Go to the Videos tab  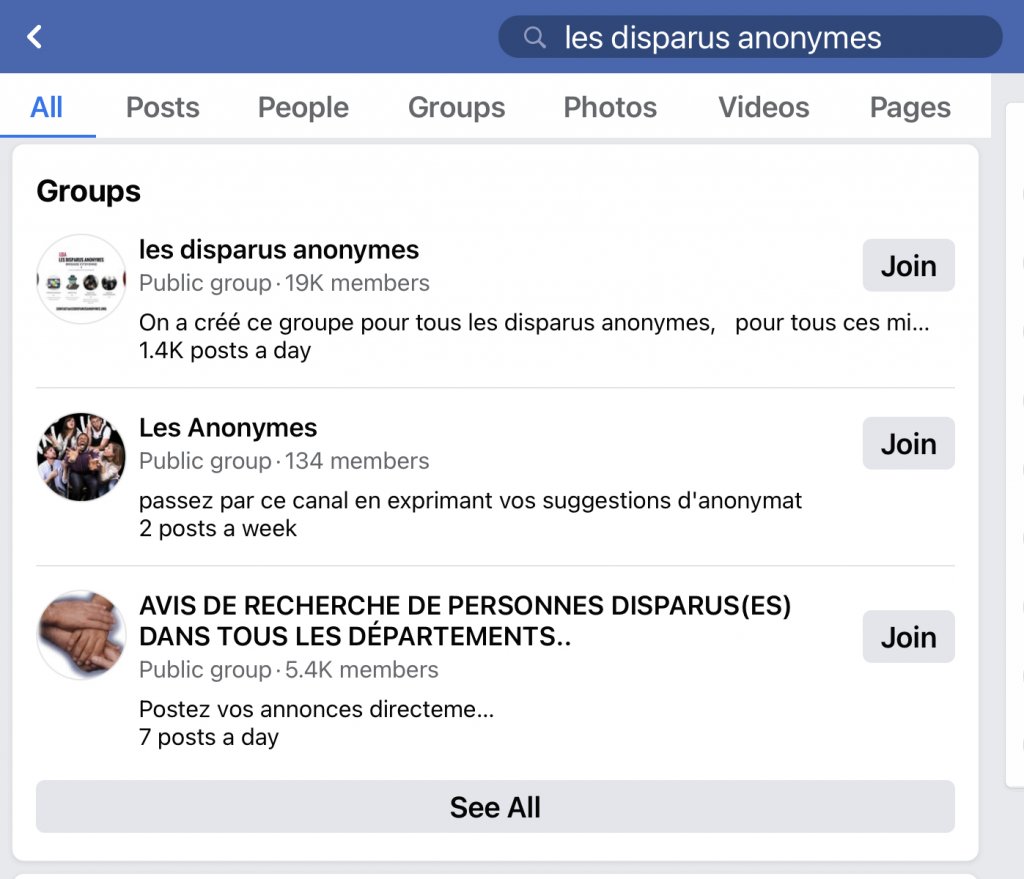click(763, 107)
